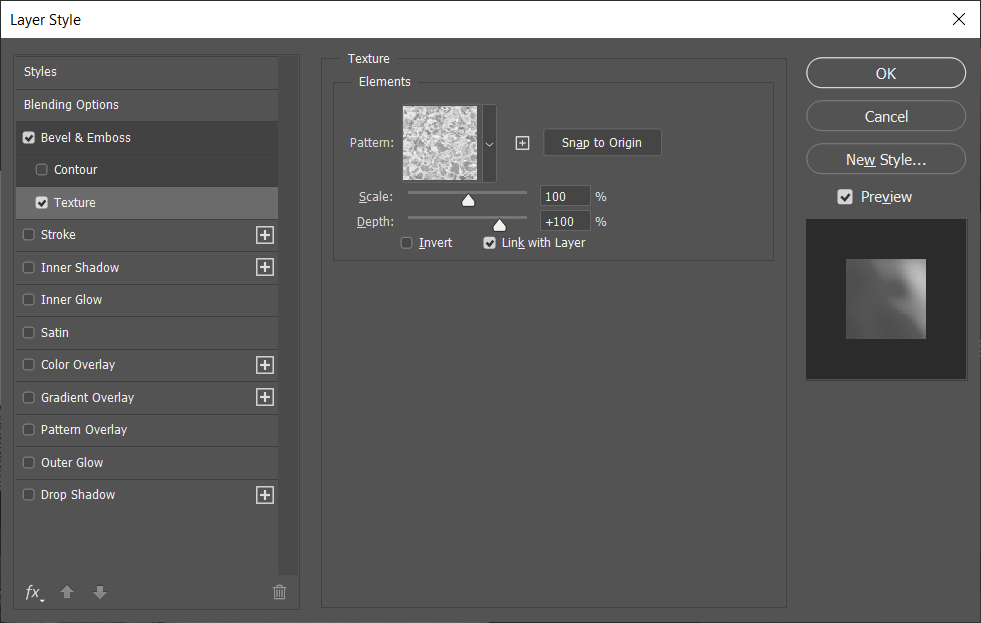Viewport: 981px width, 623px height.
Task: Create new preset from current pattern icon
Action: [522, 143]
